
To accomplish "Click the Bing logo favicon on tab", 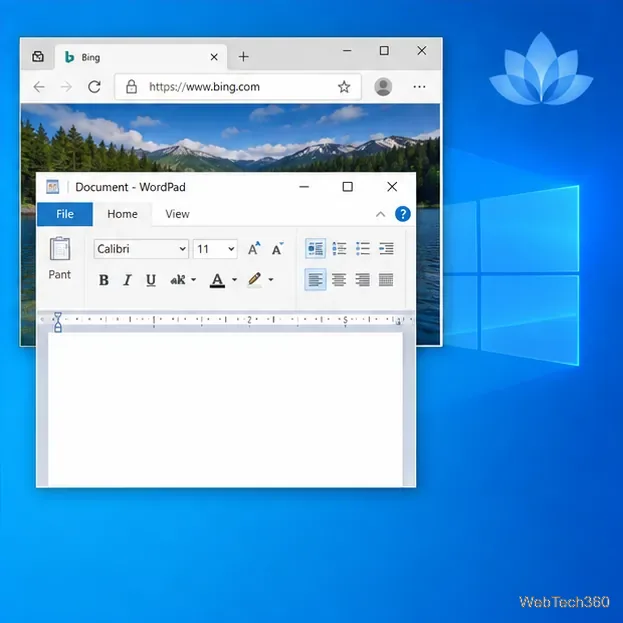I will tap(70, 57).
